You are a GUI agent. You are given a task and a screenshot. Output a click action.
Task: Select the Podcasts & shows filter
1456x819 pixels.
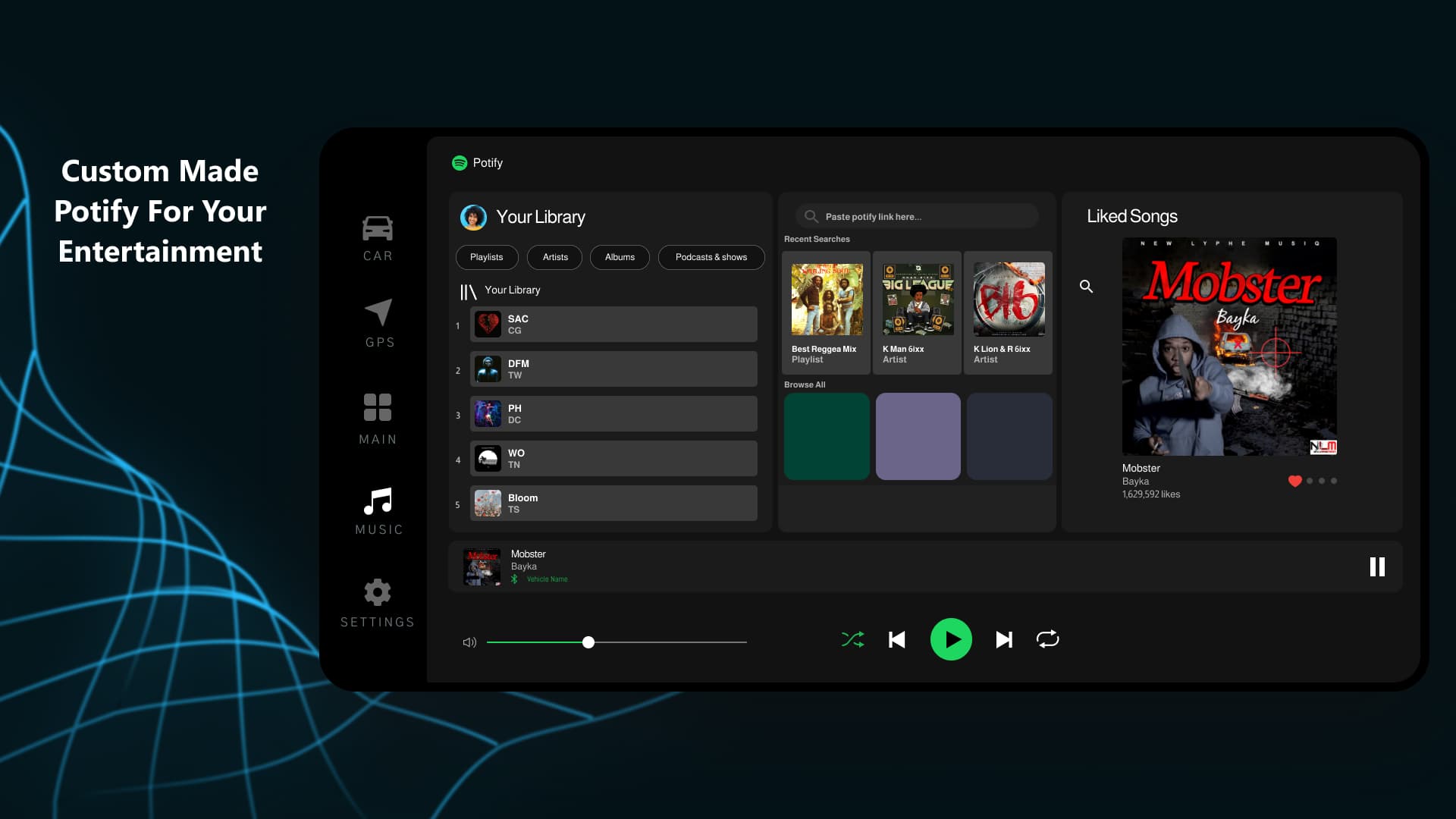pyautogui.click(x=711, y=257)
